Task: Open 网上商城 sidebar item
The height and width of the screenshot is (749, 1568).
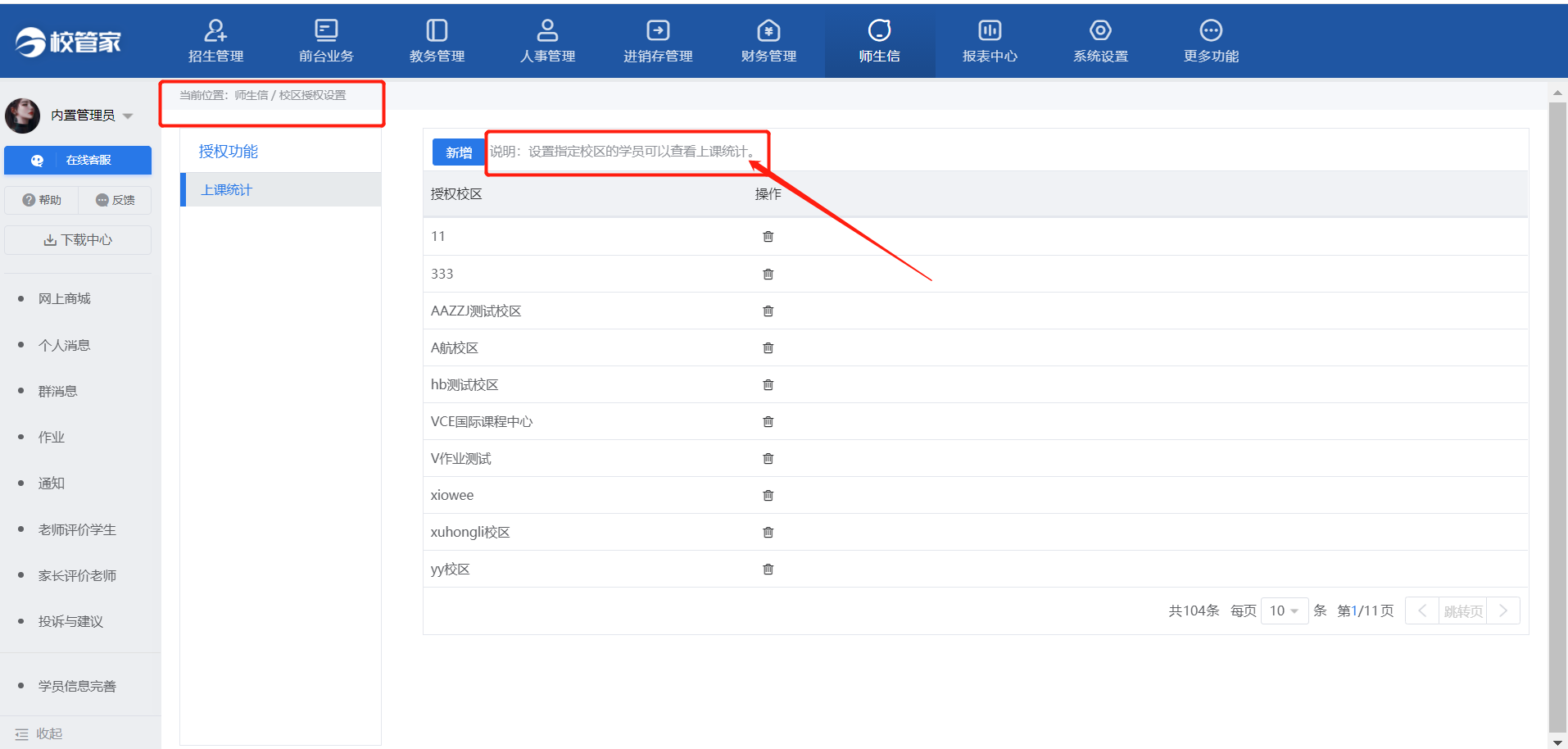Action: (x=65, y=298)
